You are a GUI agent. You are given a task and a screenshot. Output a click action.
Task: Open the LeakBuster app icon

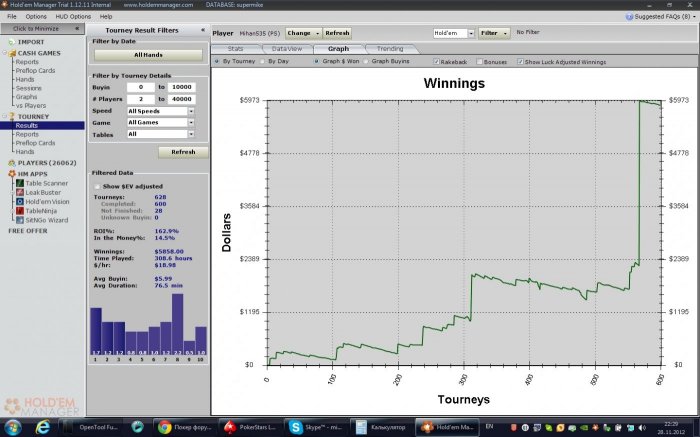20,192
